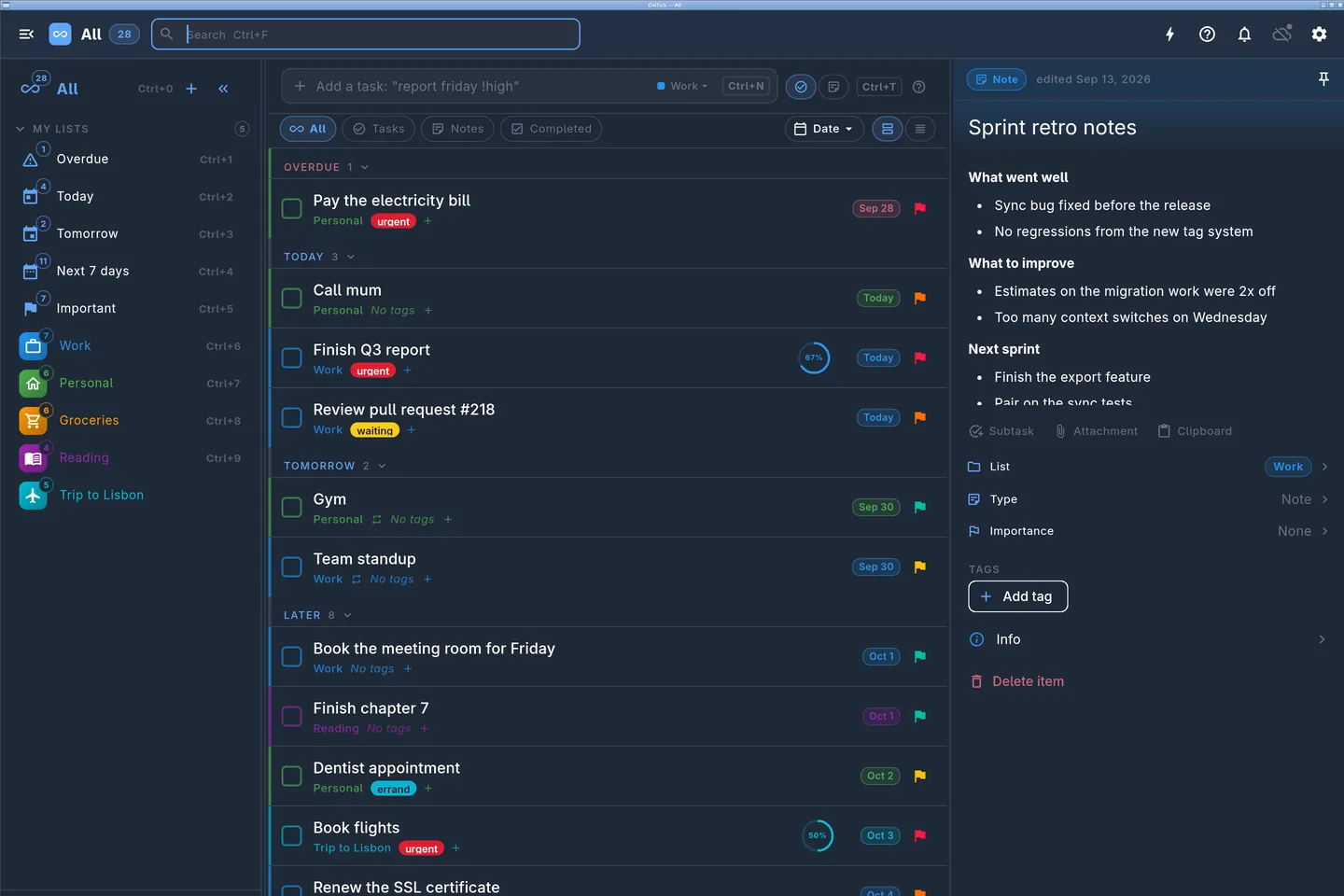Screen dimensions: 1344x896
Task: Select task type in add bar
Action: tap(801, 87)
